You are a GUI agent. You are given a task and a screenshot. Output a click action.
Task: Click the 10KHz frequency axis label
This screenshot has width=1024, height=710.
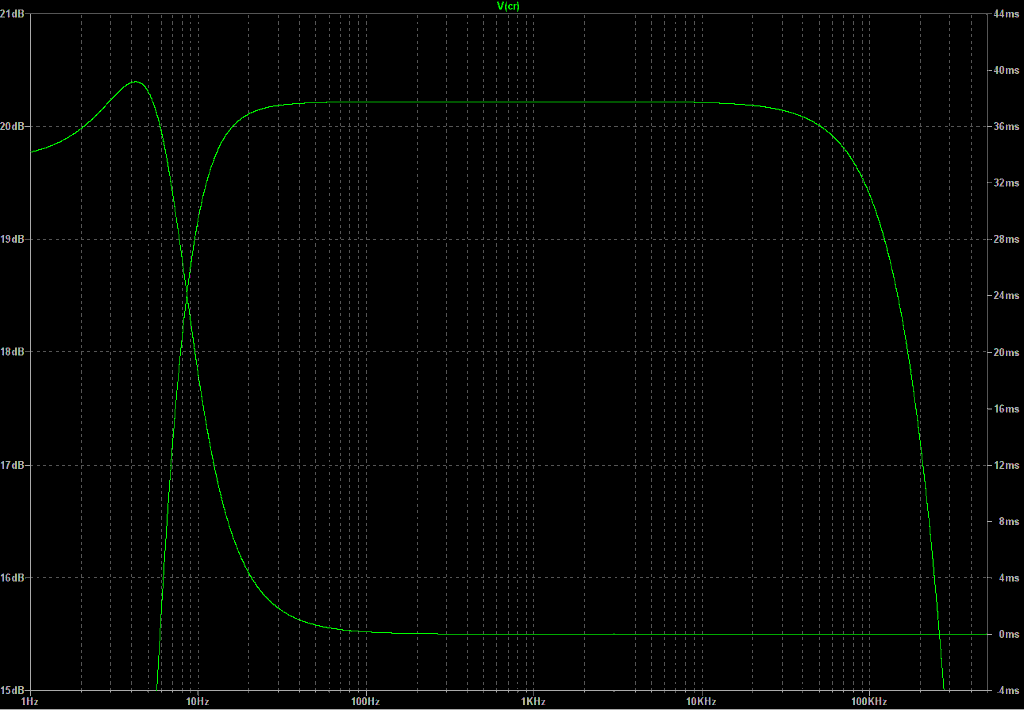click(x=701, y=702)
